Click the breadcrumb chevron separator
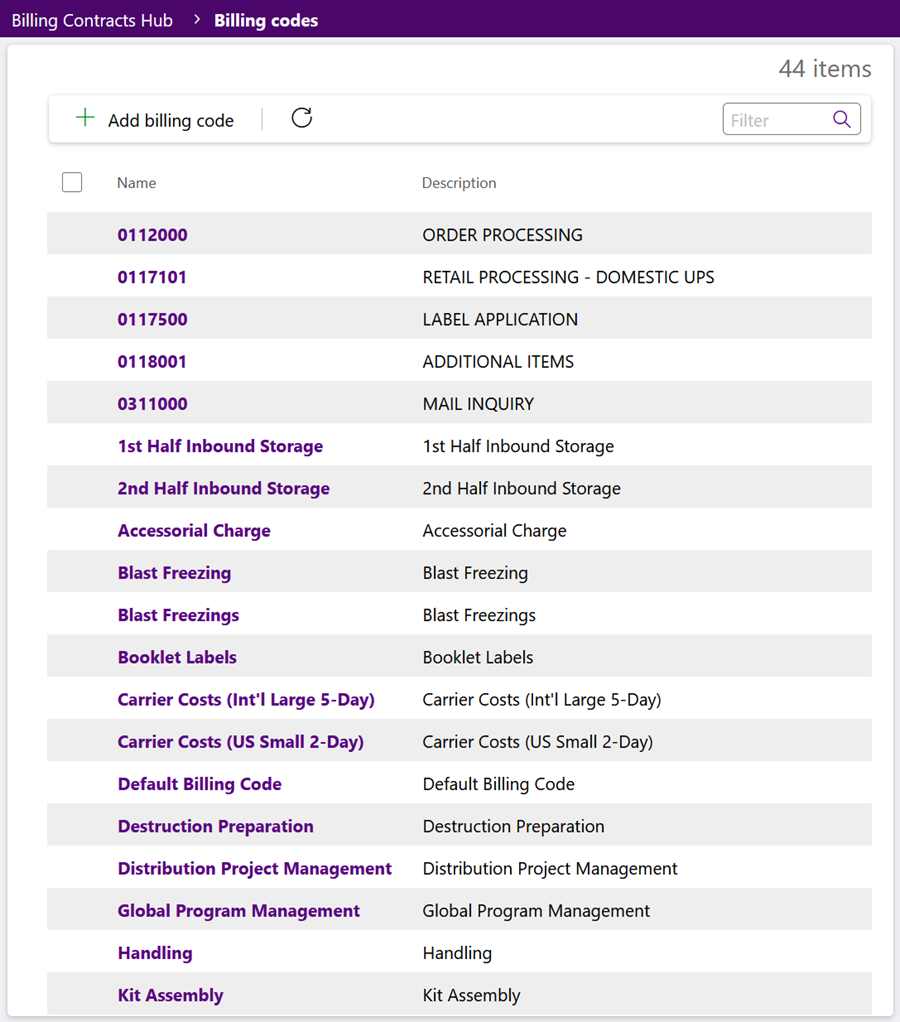Image resolution: width=900 pixels, height=1022 pixels. [197, 20]
